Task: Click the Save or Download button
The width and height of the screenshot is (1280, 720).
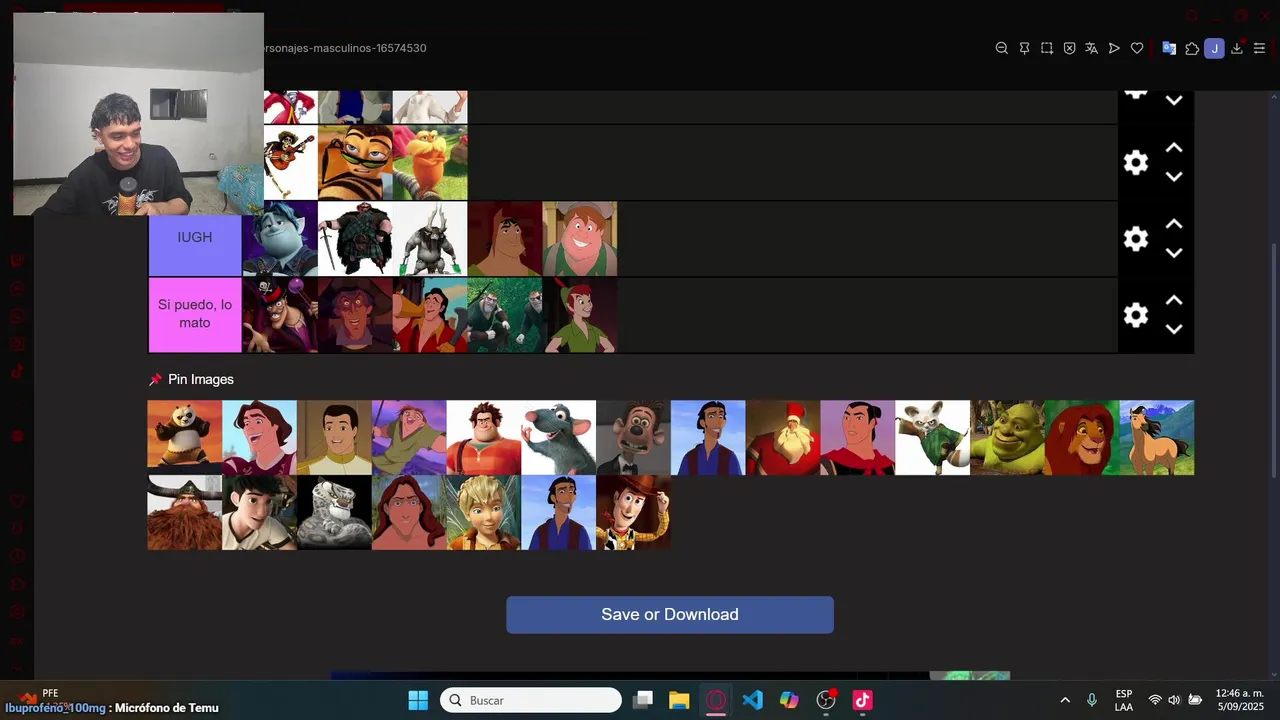Action: click(670, 615)
